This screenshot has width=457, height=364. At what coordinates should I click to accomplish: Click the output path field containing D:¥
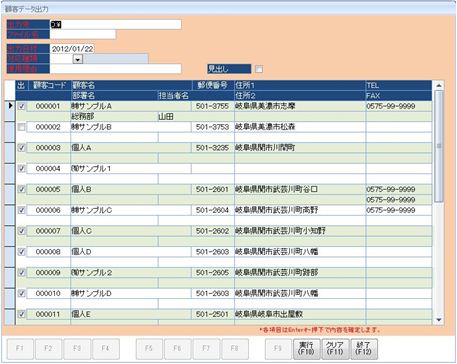(115, 24)
